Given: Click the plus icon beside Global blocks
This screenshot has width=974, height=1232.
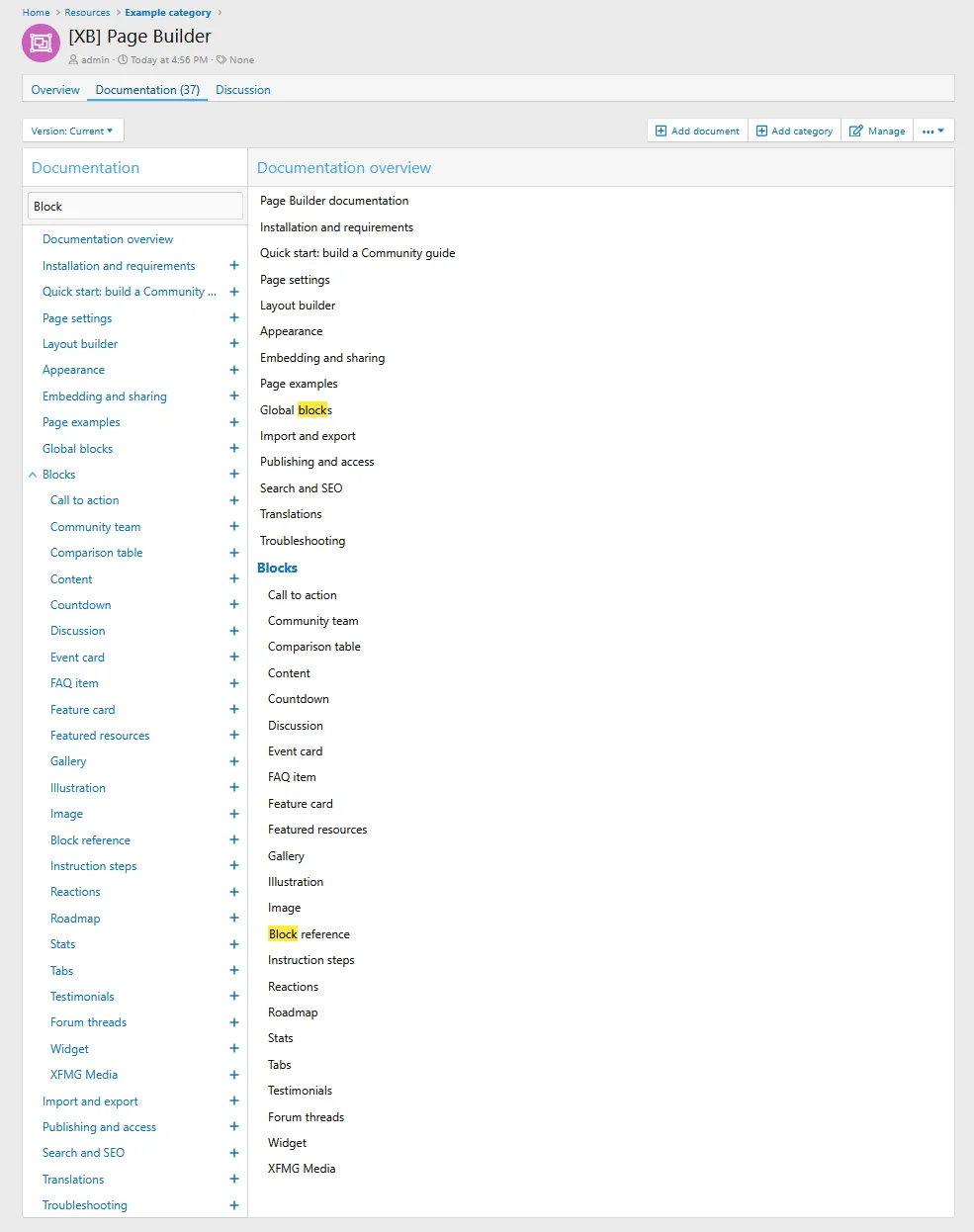Looking at the screenshot, I should coord(234,448).
